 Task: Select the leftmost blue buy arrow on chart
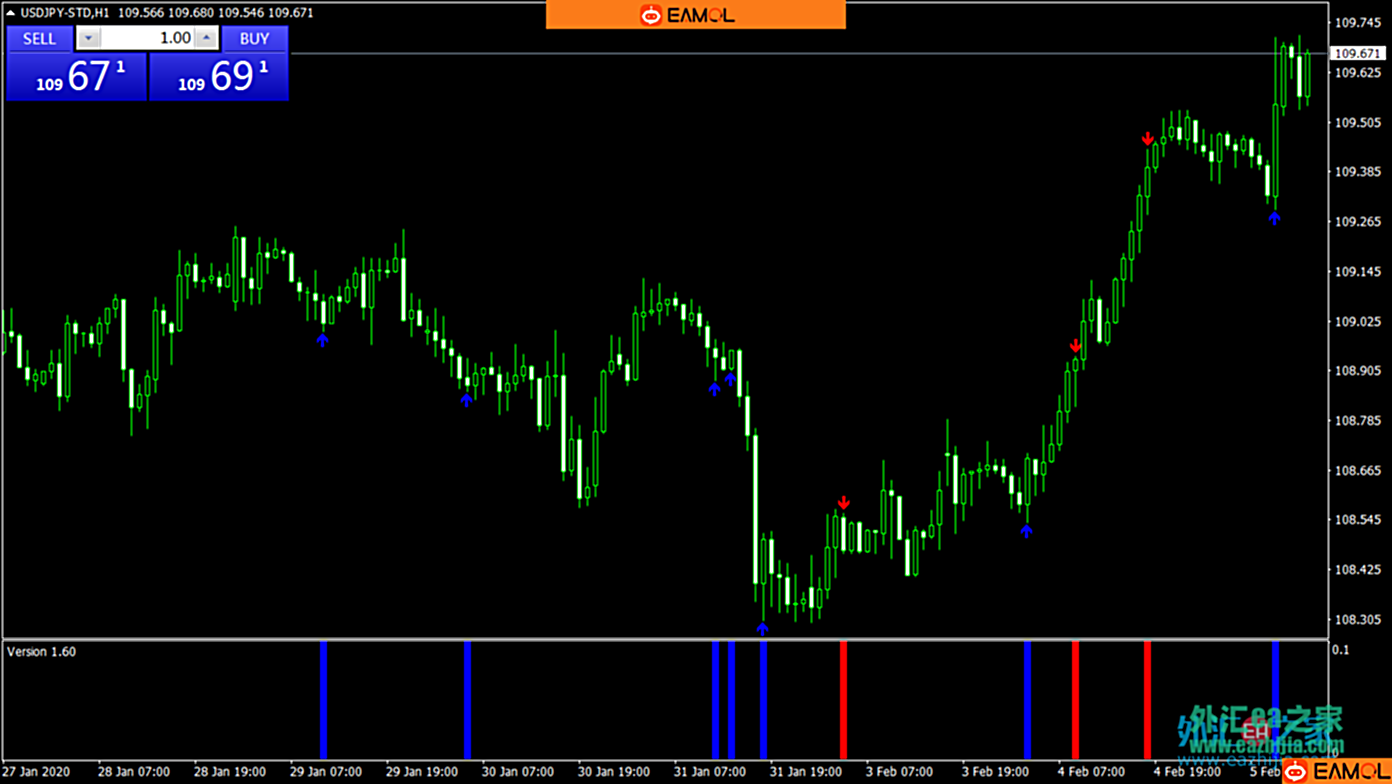[322, 340]
